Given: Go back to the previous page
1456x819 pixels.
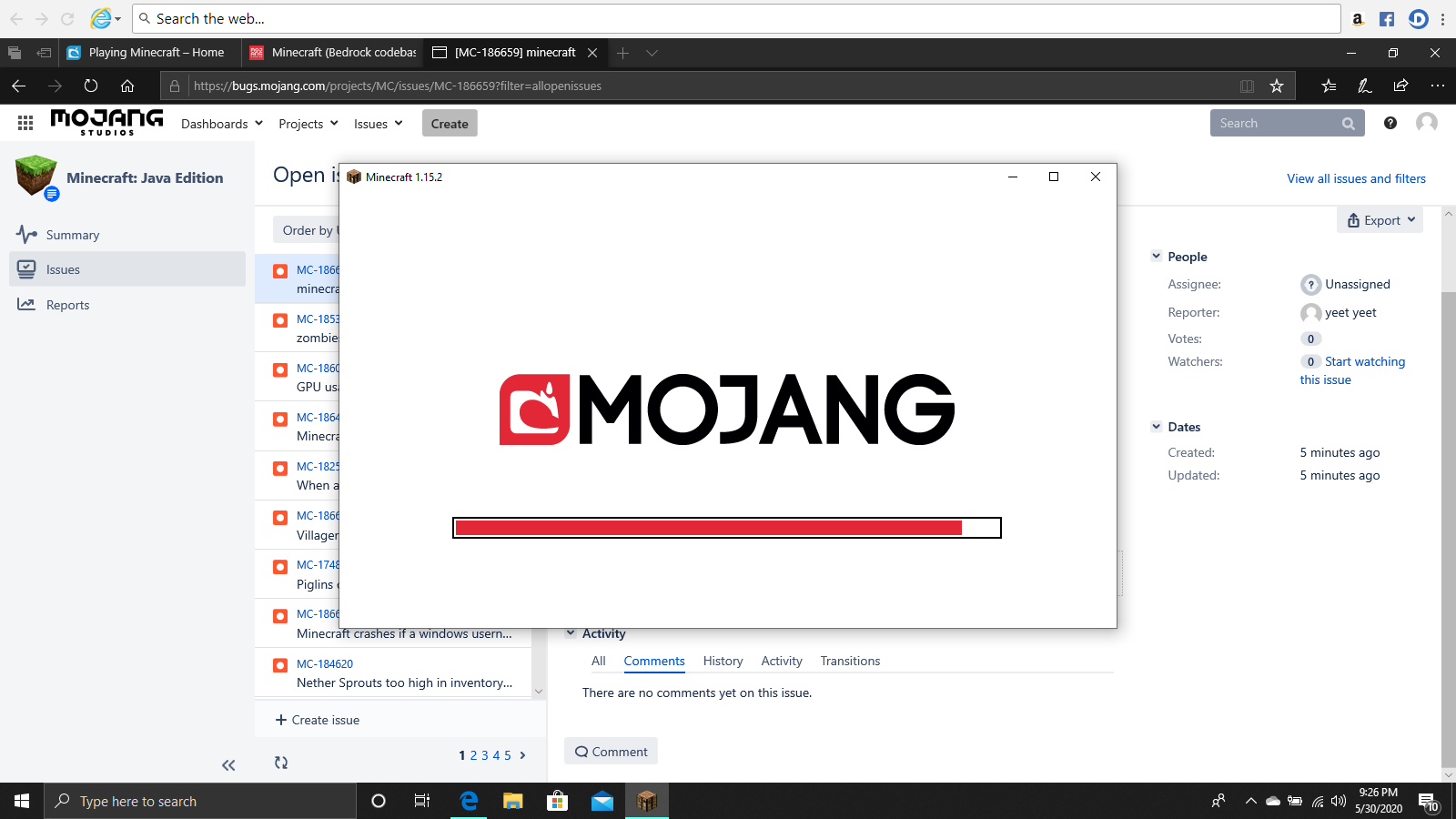Looking at the screenshot, I should (18, 86).
